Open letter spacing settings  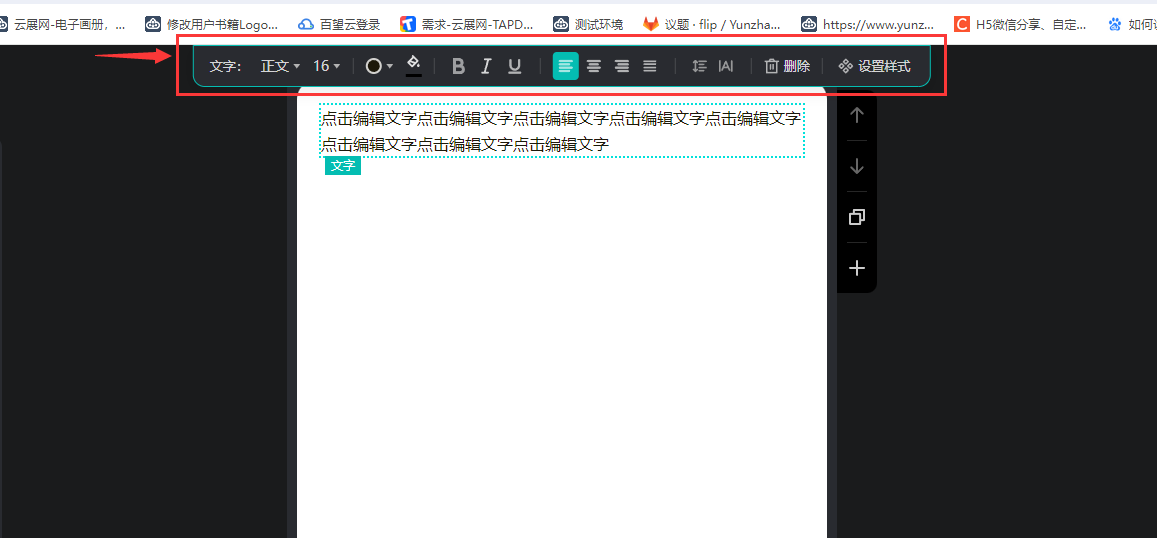tap(726, 66)
